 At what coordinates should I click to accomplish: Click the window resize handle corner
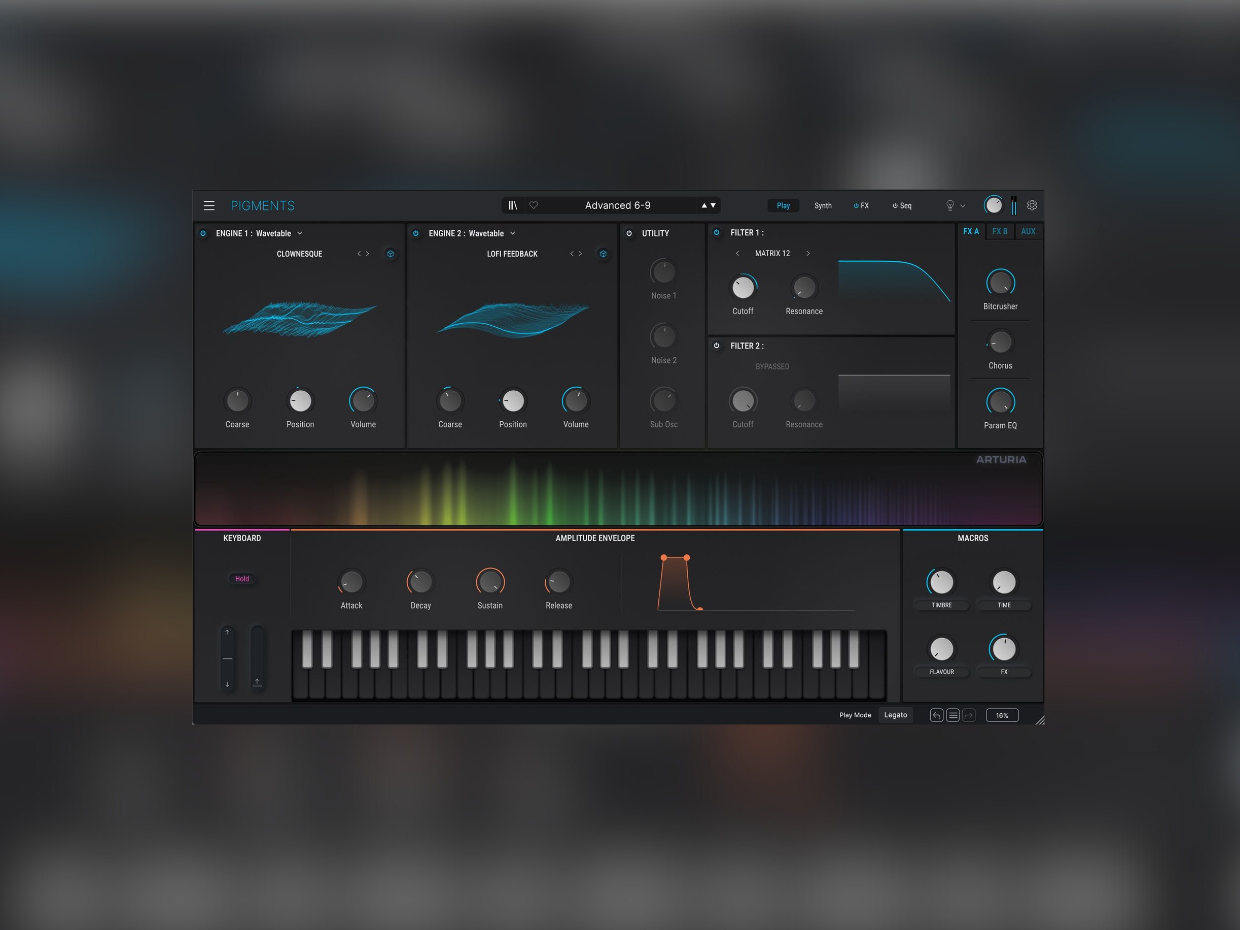click(1039, 719)
